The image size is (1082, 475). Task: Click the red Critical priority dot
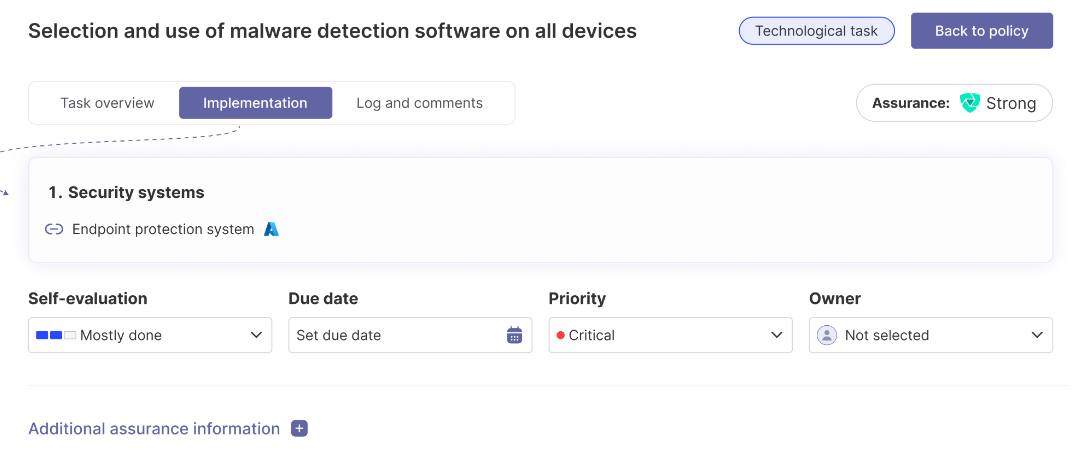click(560, 335)
